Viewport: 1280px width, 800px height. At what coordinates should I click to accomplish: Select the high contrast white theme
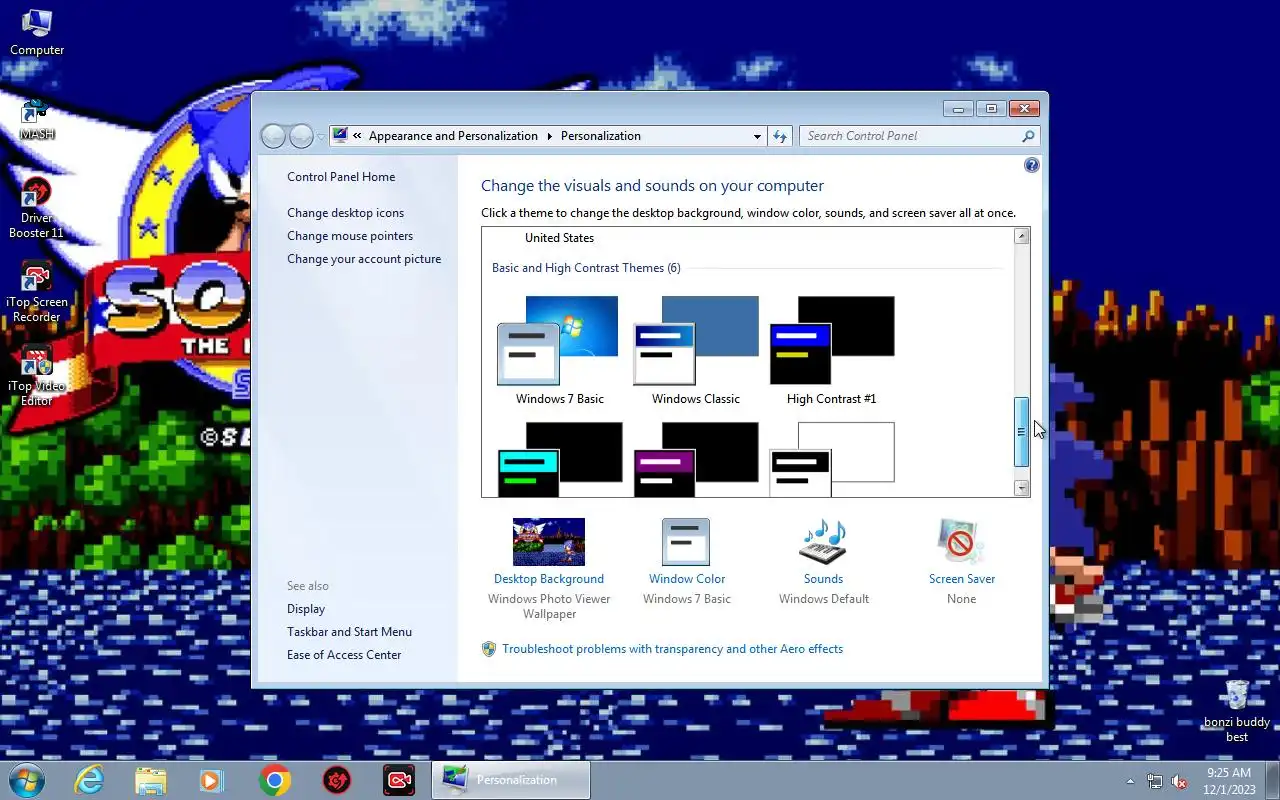pyautogui.click(x=831, y=459)
